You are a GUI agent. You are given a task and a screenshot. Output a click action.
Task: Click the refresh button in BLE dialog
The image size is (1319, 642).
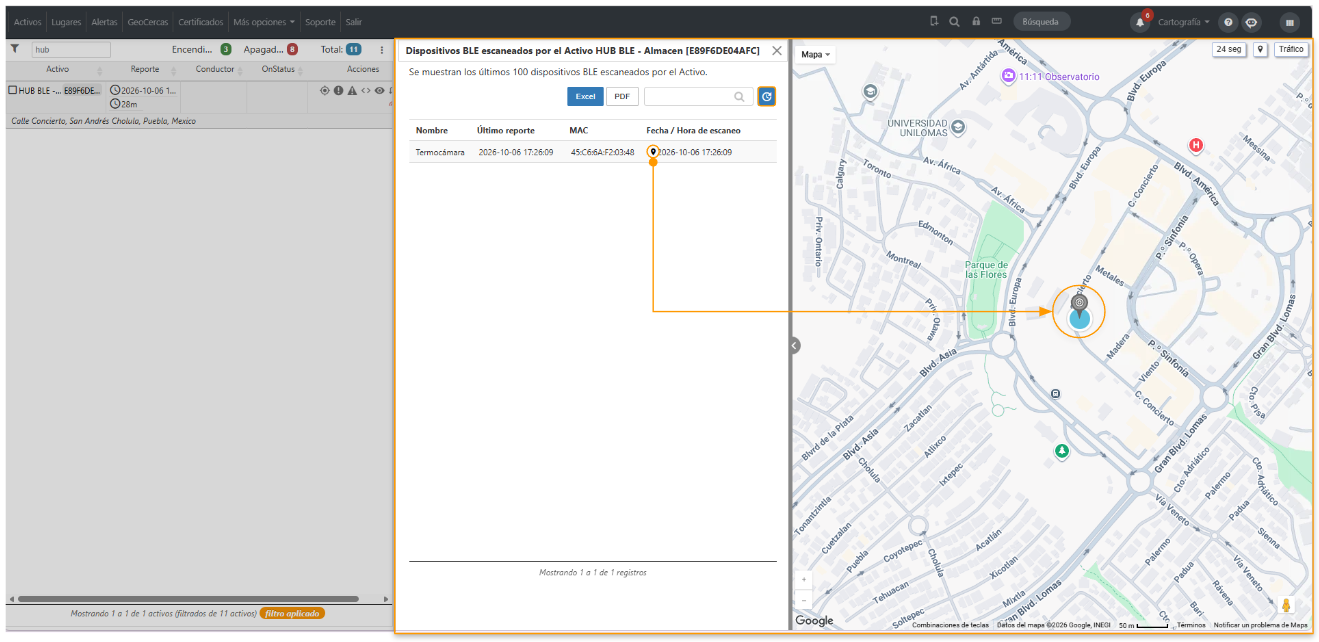[767, 96]
